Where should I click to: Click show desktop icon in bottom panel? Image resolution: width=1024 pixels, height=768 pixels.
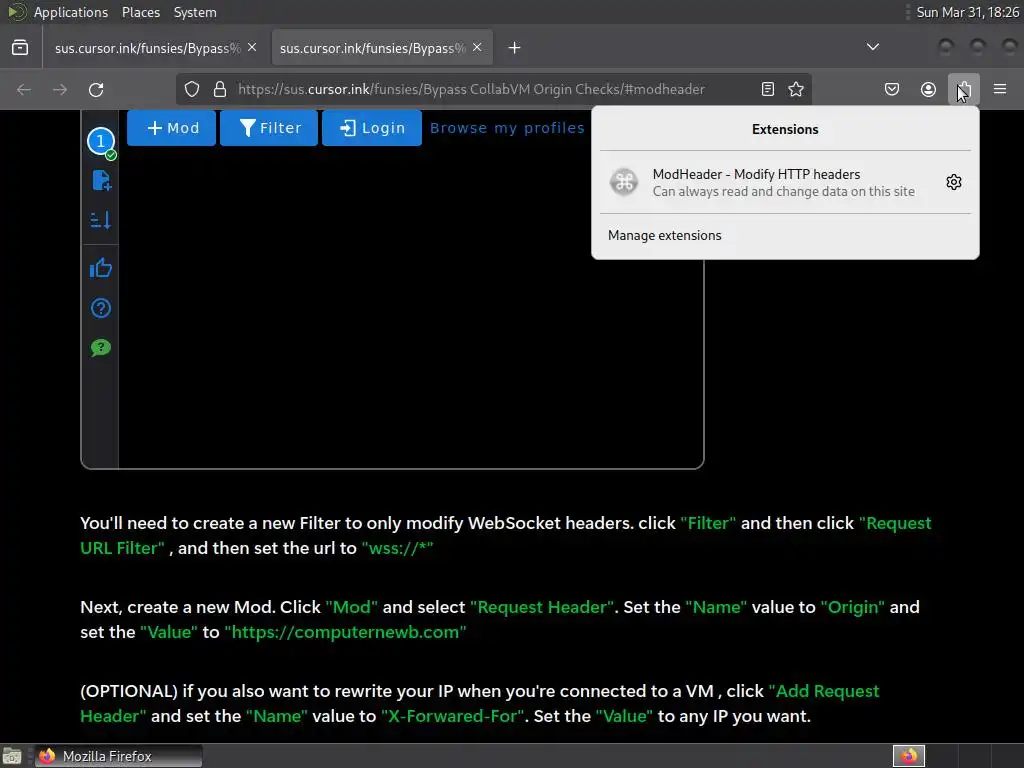[x=12, y=756]
